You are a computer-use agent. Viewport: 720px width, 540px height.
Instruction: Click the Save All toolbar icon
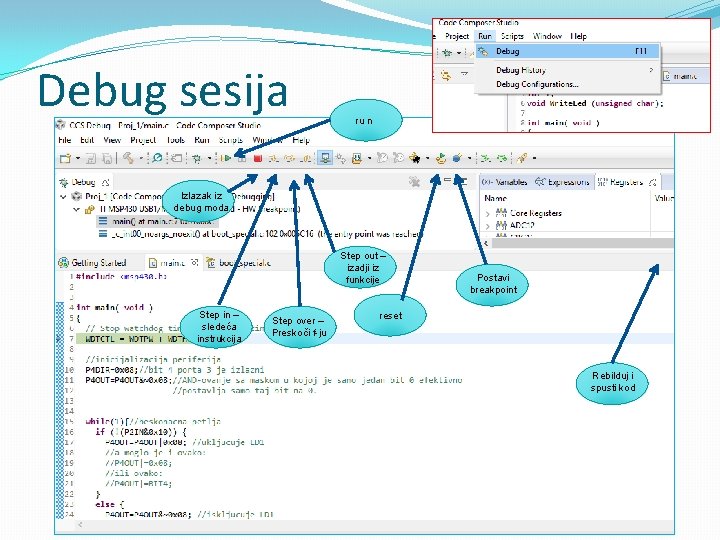click(107, 158)
